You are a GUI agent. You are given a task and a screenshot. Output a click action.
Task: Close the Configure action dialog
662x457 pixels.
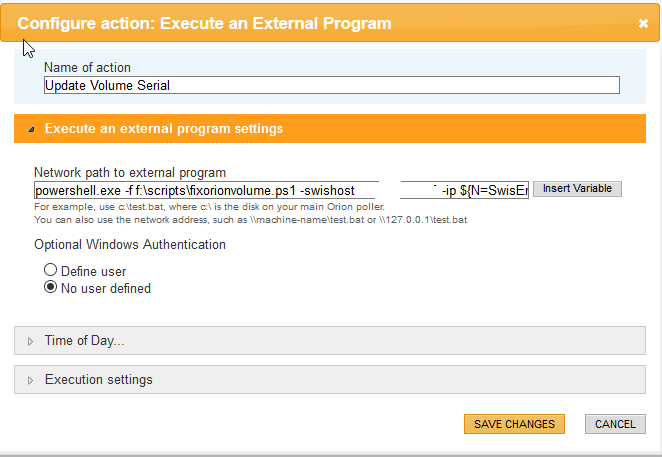(643, 23)
